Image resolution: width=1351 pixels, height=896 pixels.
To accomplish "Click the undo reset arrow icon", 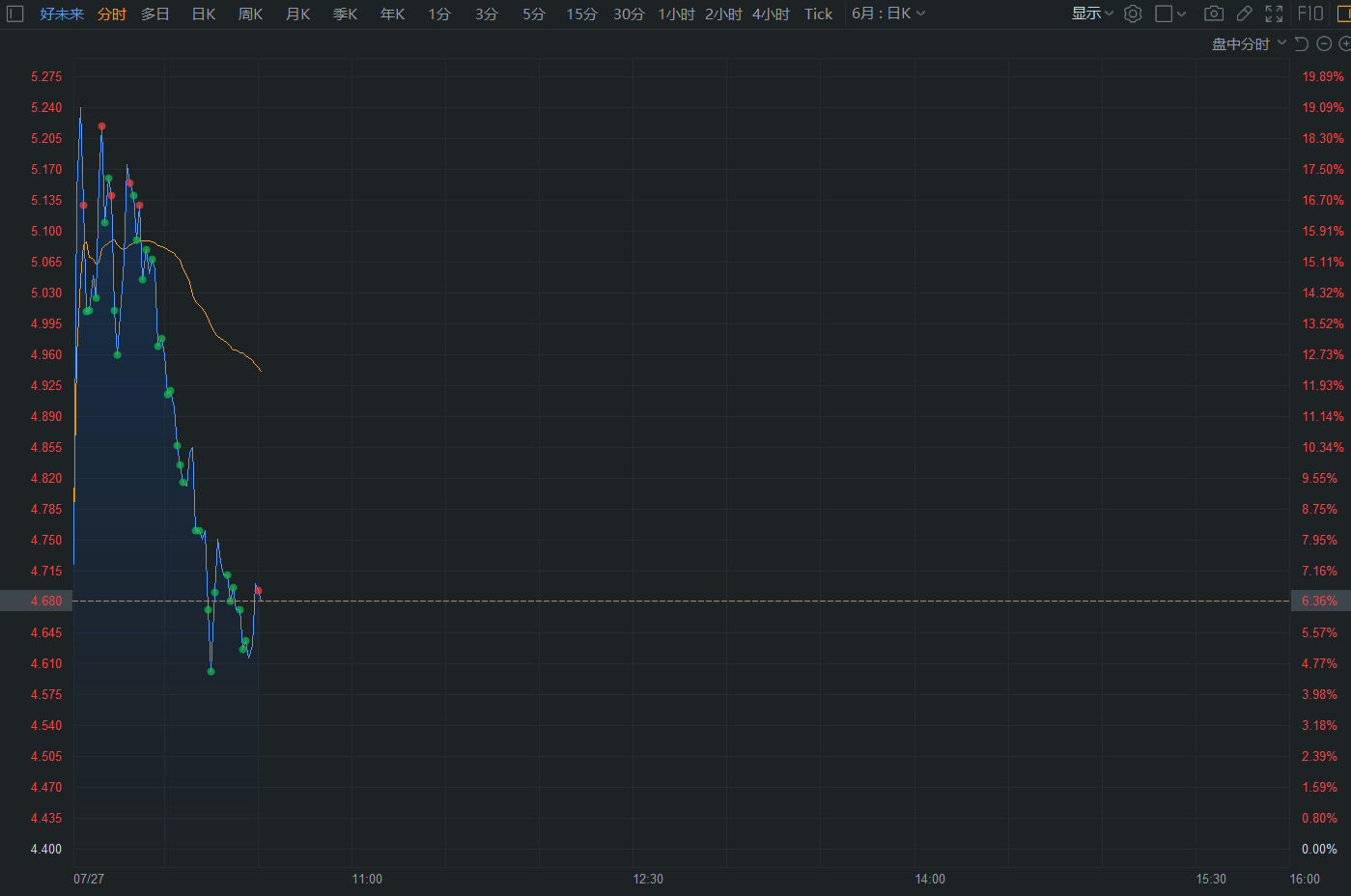I will coord(1302,43).
